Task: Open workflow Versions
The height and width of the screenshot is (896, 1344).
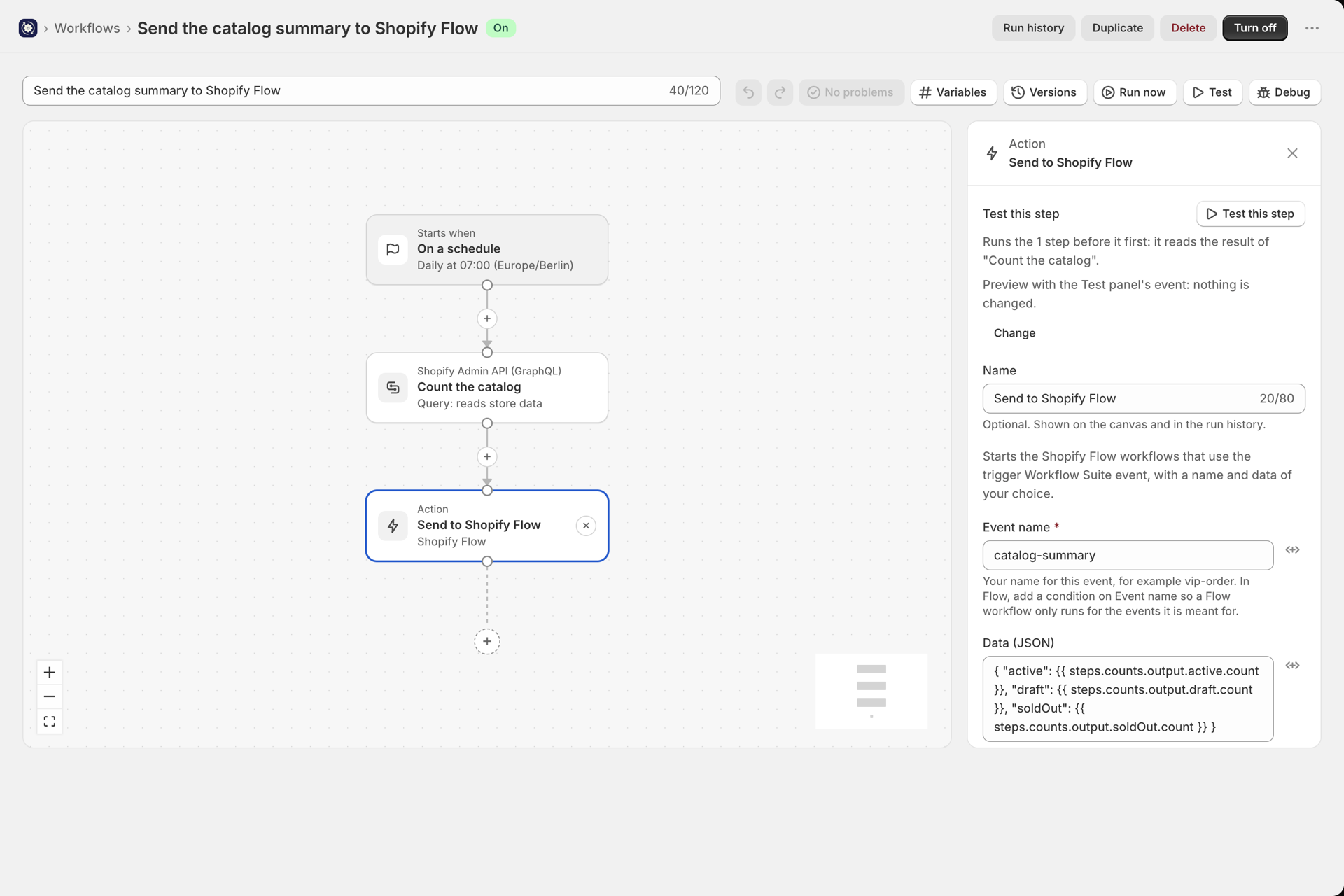Action: coord(1044,92)
